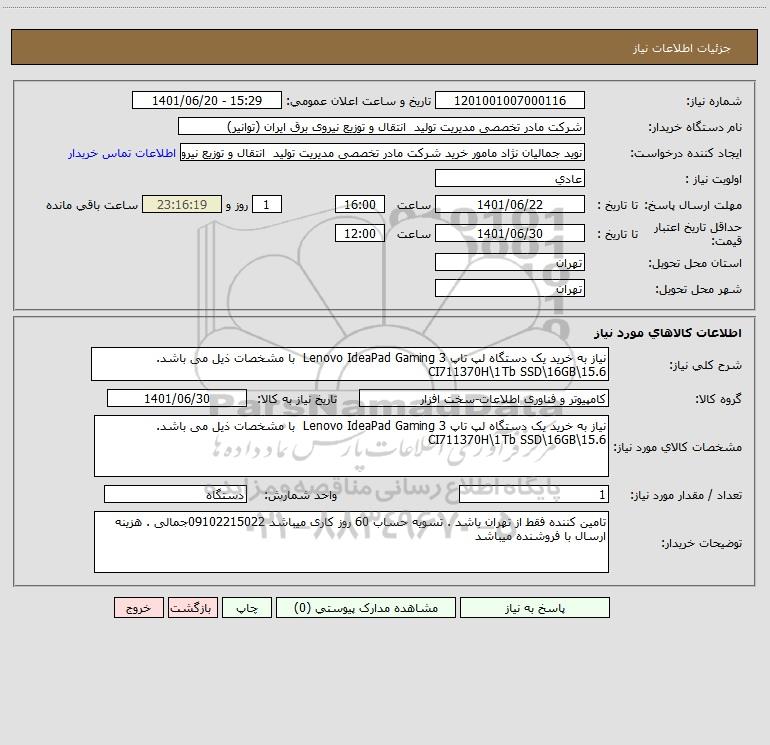Click the نام دستگاه خریدار label
Image resolution: width=770 pixels, height=745 pixels.
695,127
